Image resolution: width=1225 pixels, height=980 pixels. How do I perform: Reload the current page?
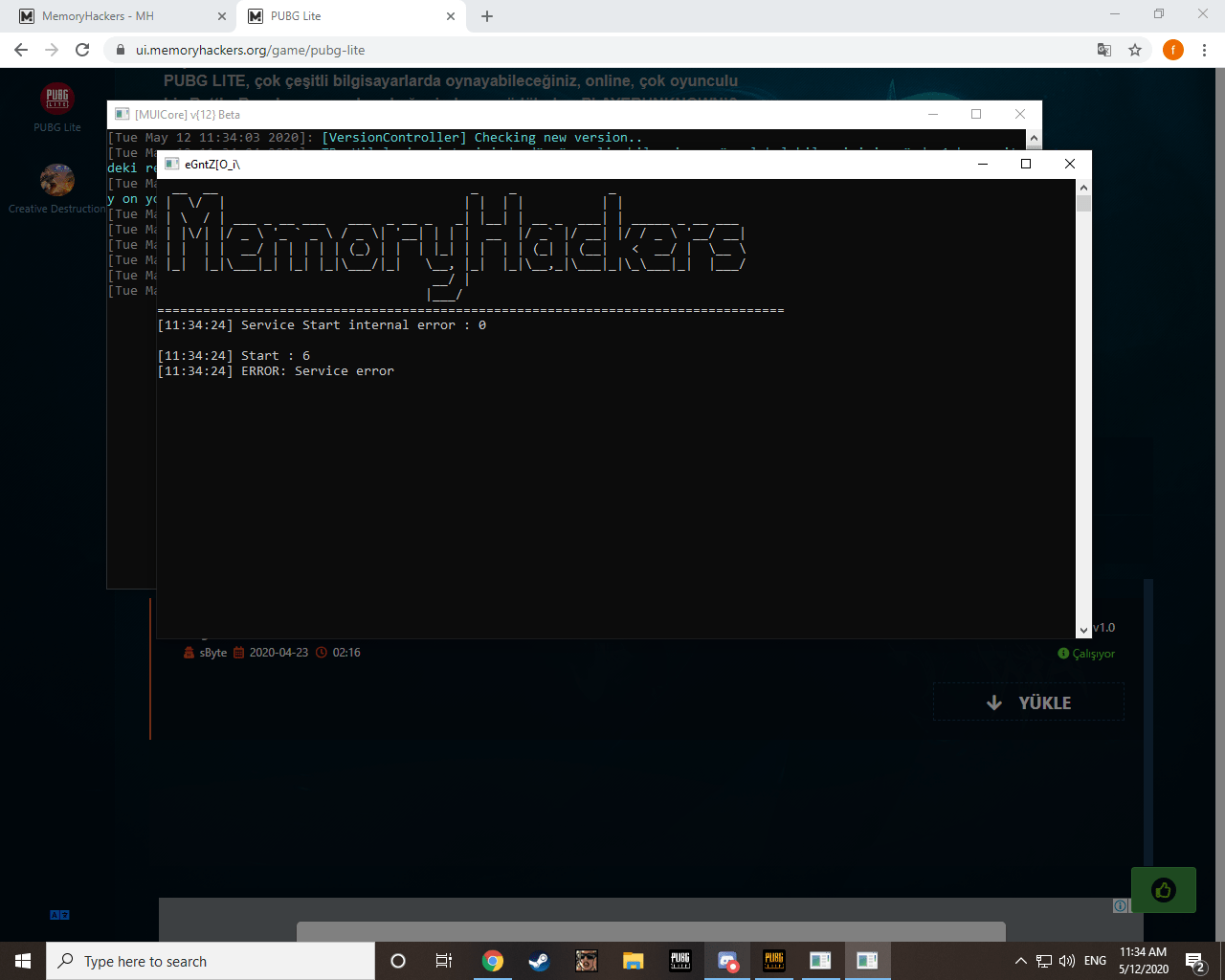point(82,50)
